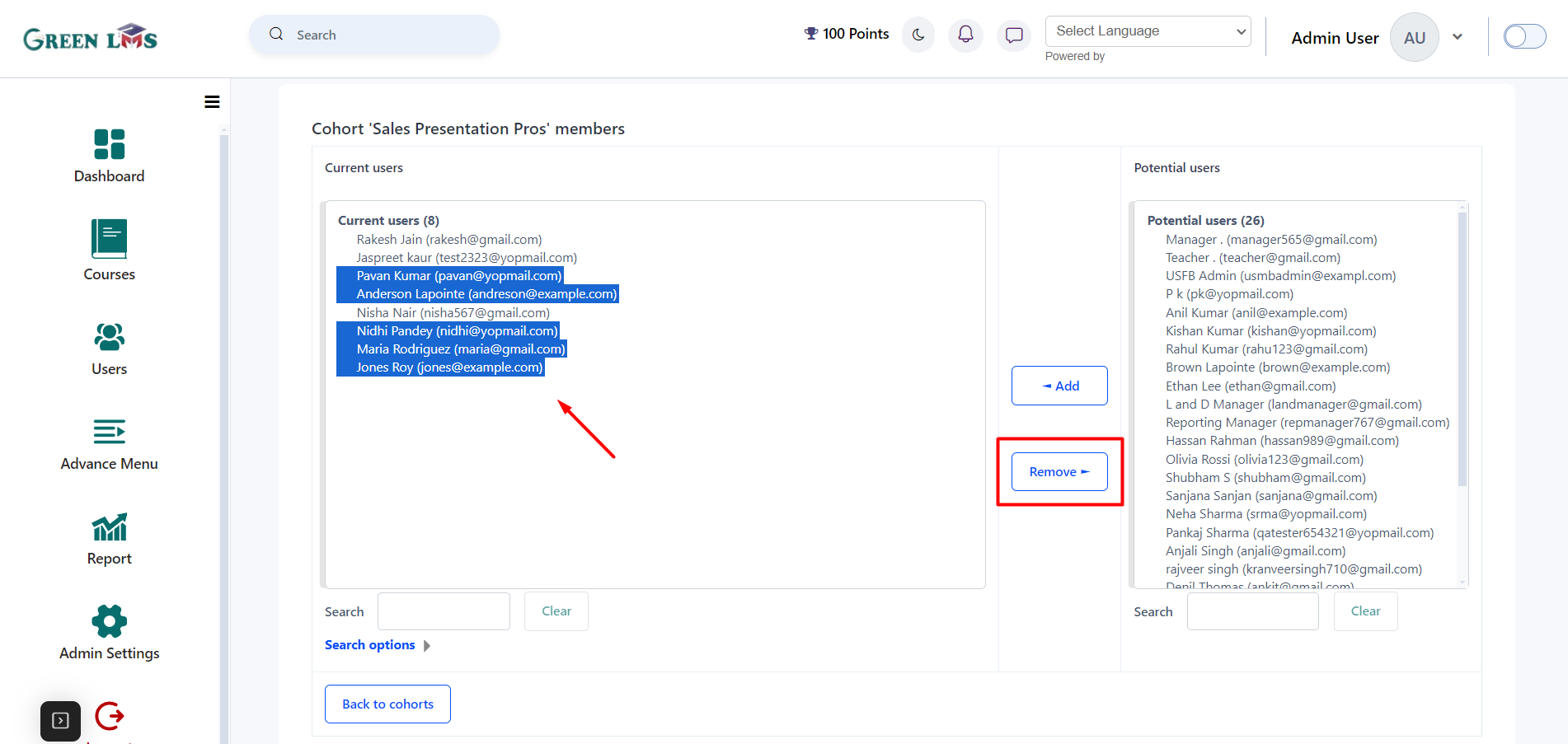This screenshot has height=744, width=1568.
Task: Clear the potential users search
Action: coord(1365,611)
